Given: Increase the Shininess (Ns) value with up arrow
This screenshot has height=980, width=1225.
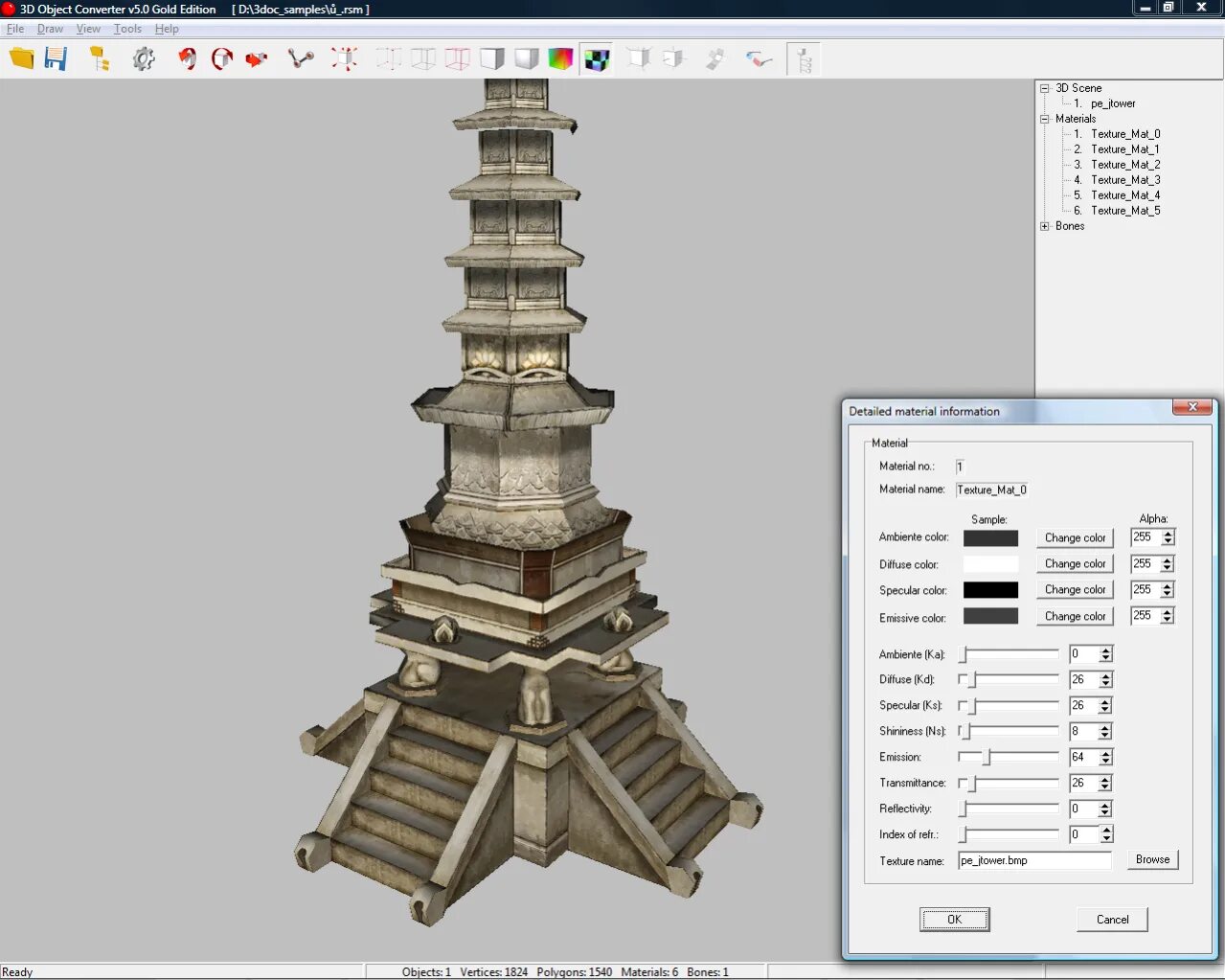Looking at the screenshot, I should (1105, 727).
